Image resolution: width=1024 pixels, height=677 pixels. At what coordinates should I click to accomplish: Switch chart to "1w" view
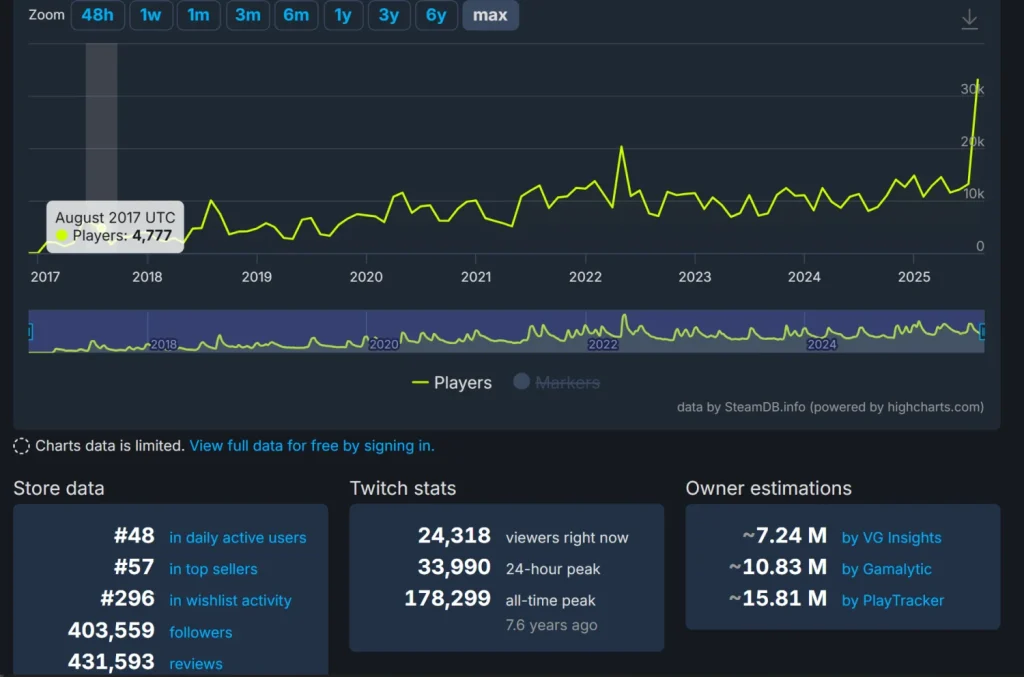tap(151, 15)
